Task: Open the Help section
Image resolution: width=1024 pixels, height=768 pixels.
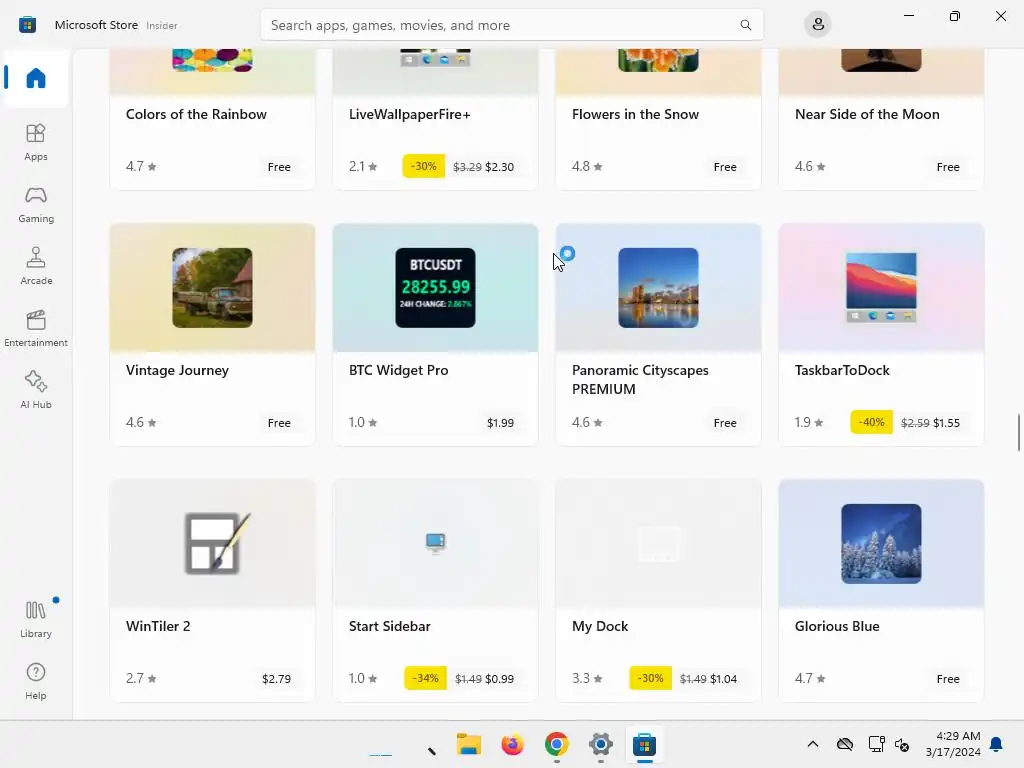Action: click(36, 681)
